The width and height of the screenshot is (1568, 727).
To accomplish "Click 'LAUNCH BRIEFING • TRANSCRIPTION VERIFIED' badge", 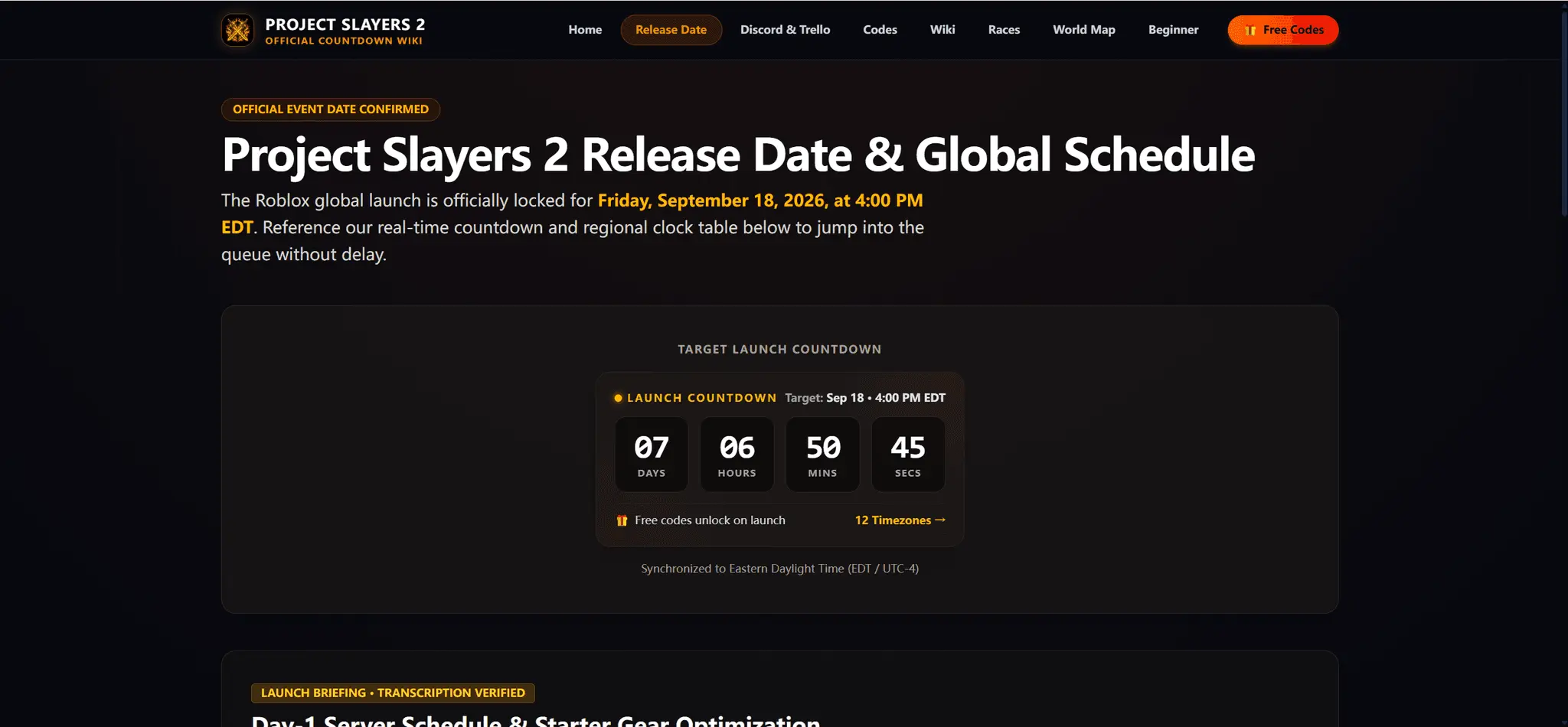I will [393, 693].
